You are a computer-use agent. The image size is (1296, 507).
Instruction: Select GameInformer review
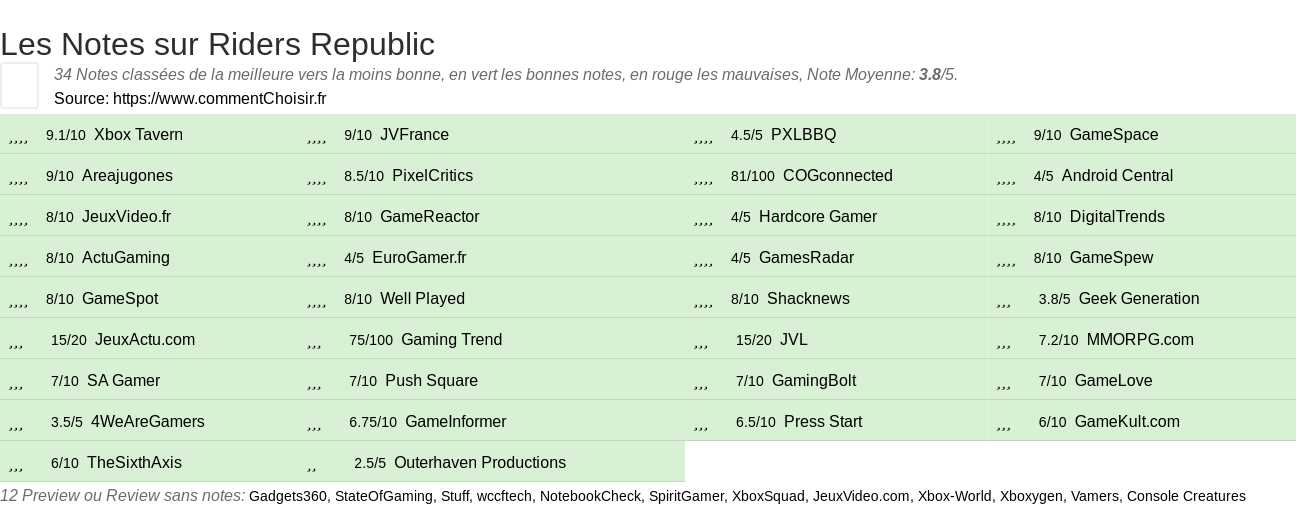(455, 422)
